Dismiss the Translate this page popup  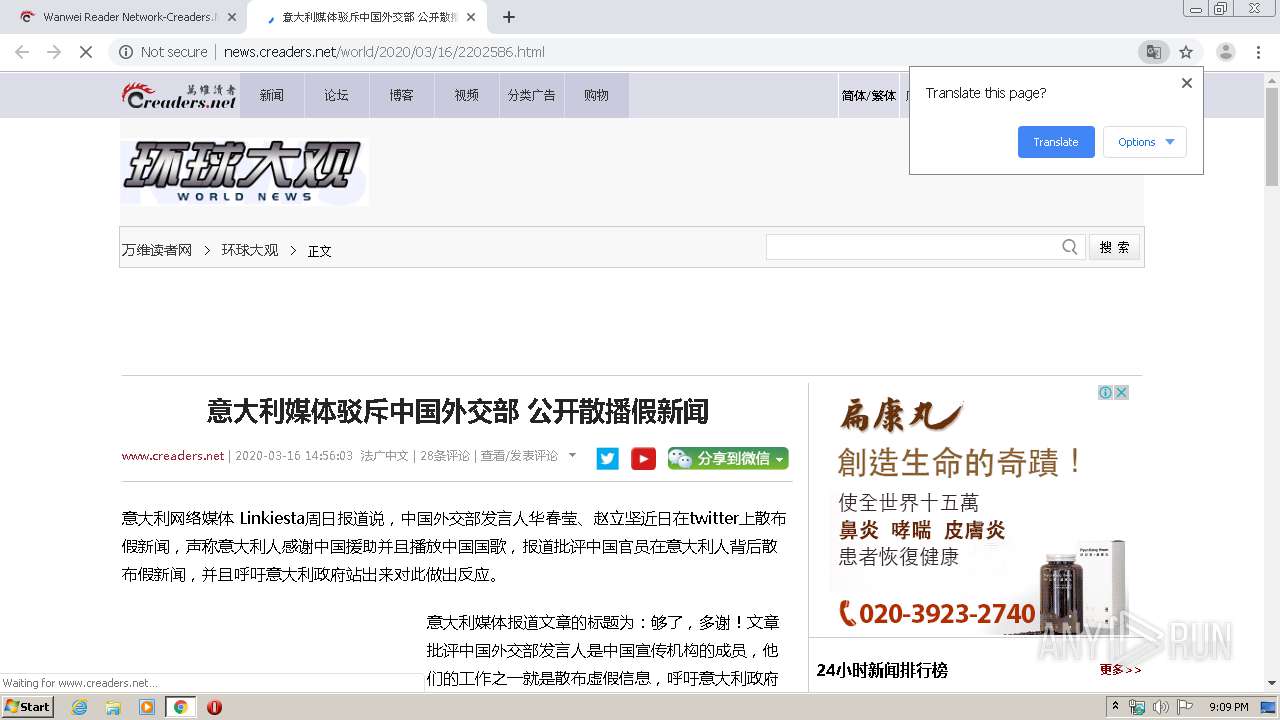coord(1187,83)
